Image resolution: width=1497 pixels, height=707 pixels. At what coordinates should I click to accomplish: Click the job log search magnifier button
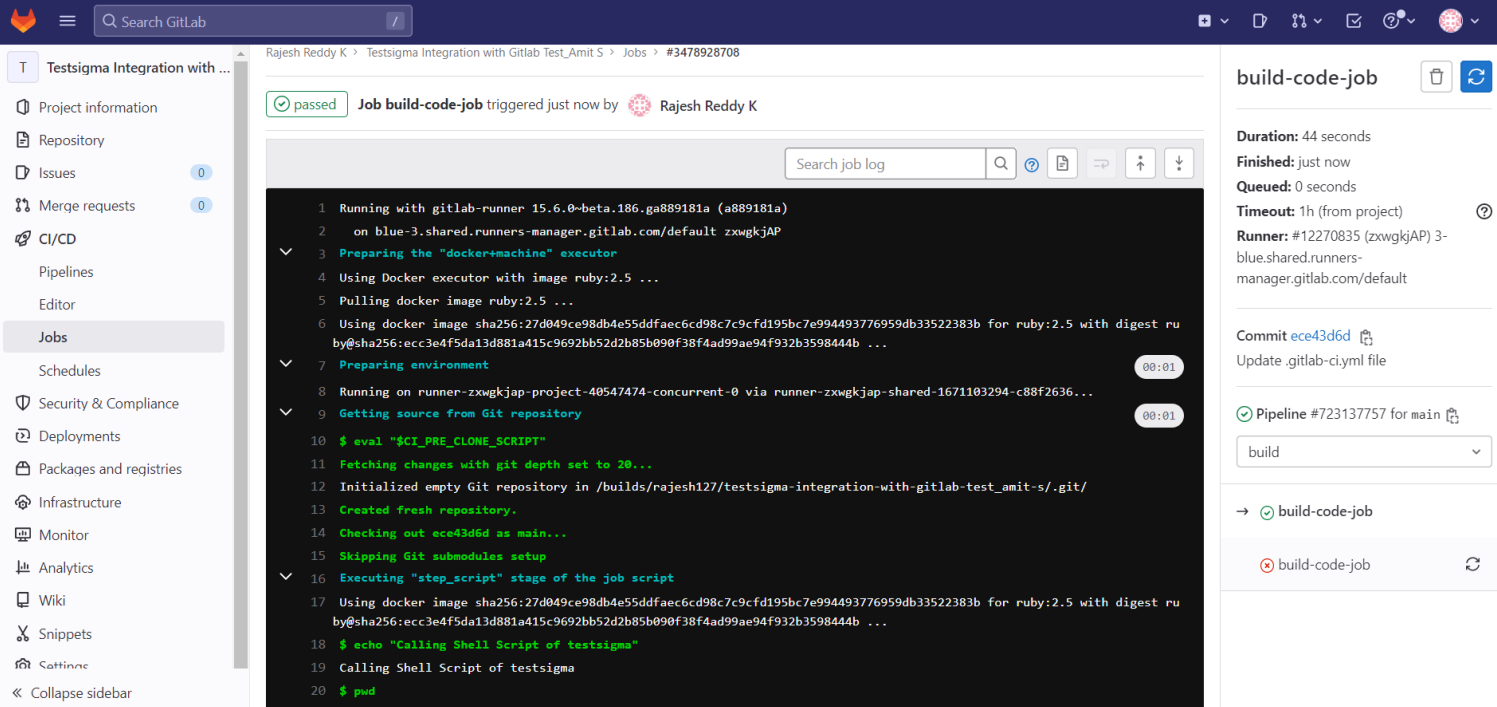click(x=1001, y=164)
